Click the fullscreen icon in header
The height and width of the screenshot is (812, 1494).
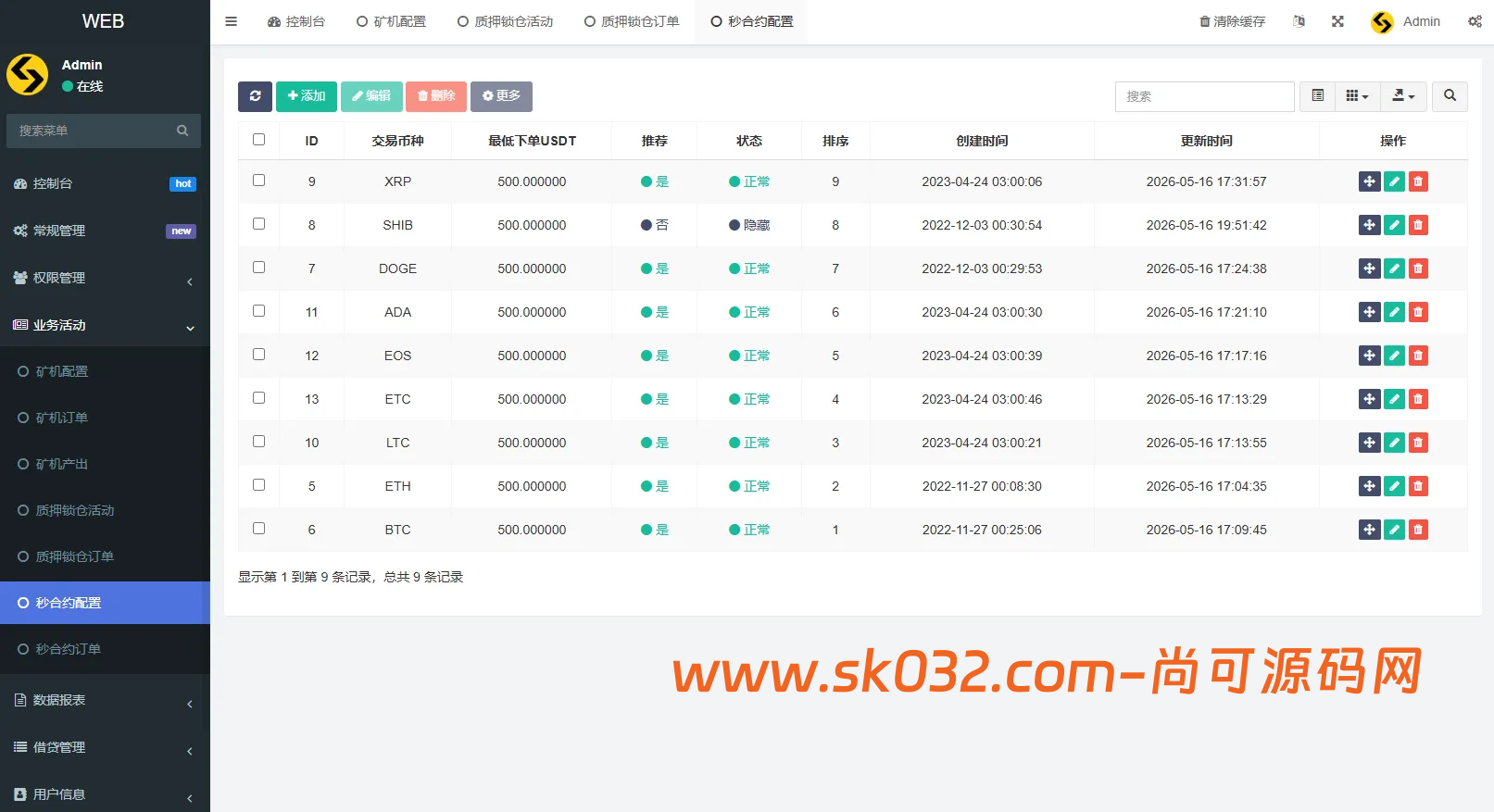pos(1337,21)
